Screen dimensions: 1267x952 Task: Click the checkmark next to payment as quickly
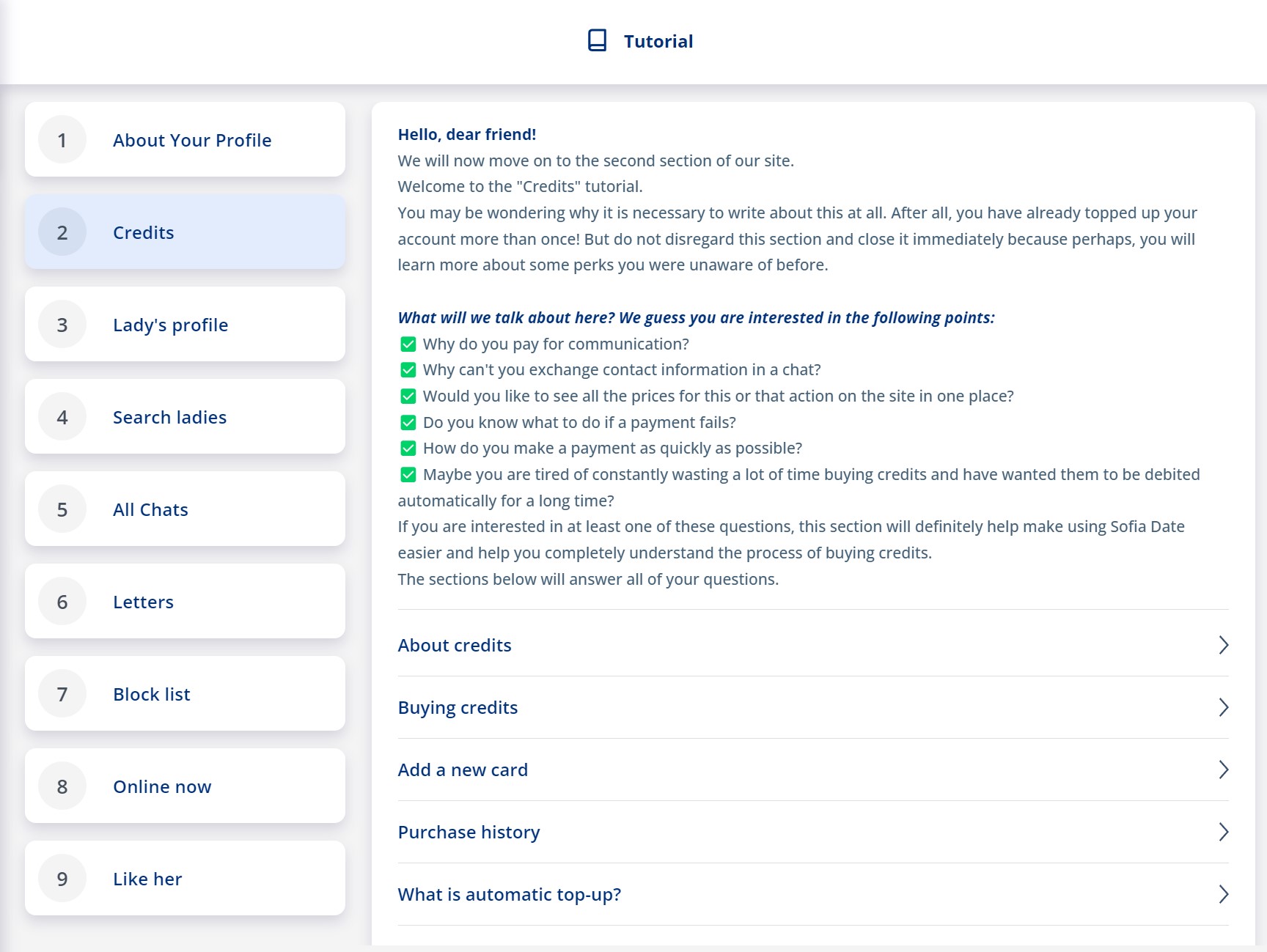[x=408, y=449]
